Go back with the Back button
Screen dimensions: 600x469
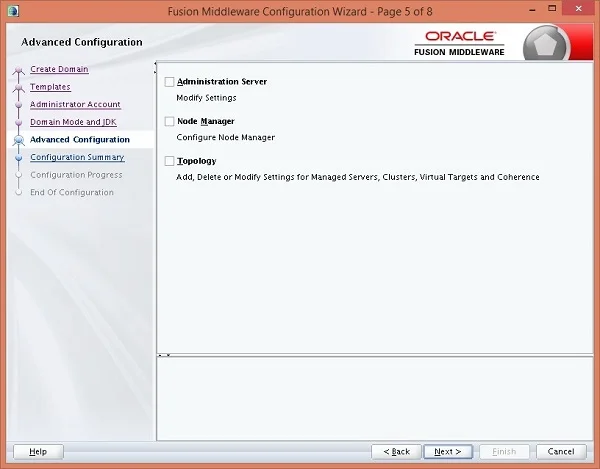tap(396, 452)
